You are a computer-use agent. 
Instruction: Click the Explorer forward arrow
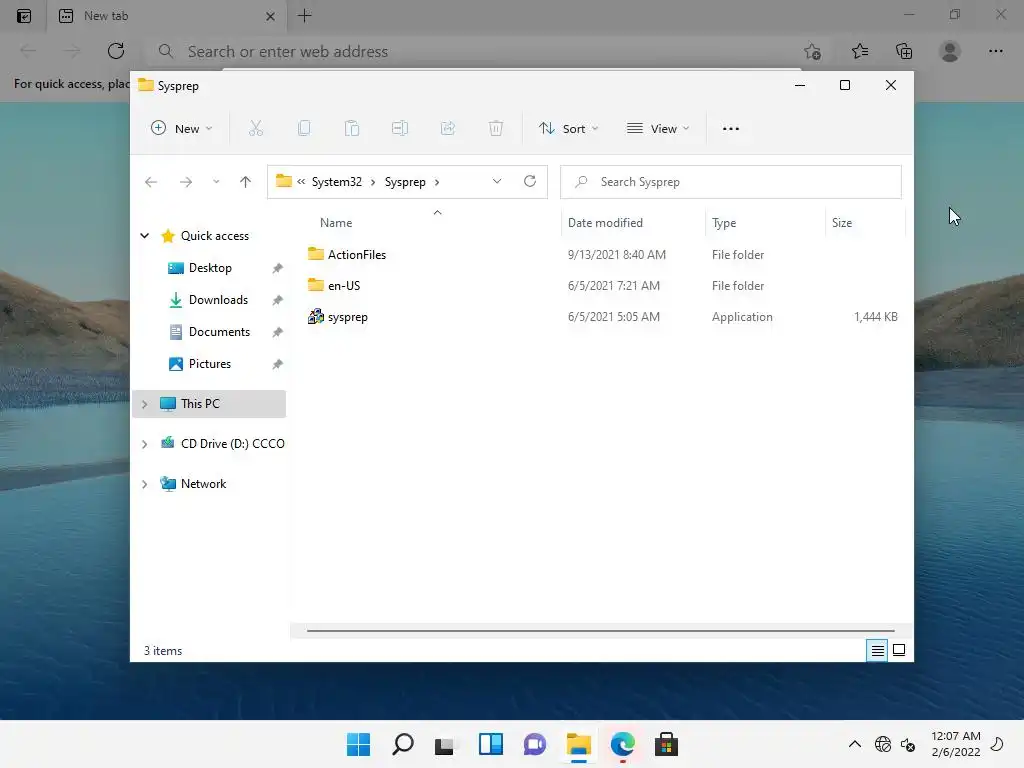186,182
